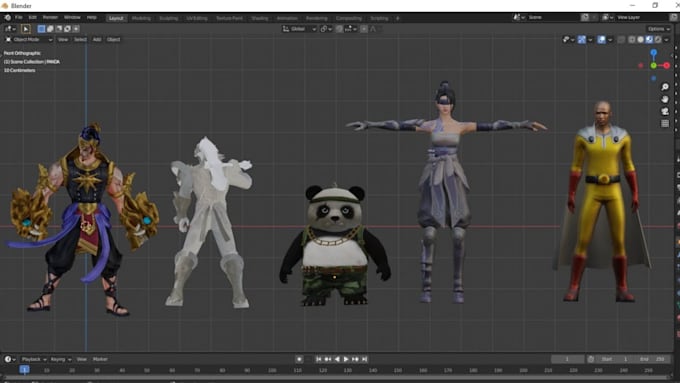680x383 pixels.
Task: Toggle the camera view icon
Action: click(665, 111)
